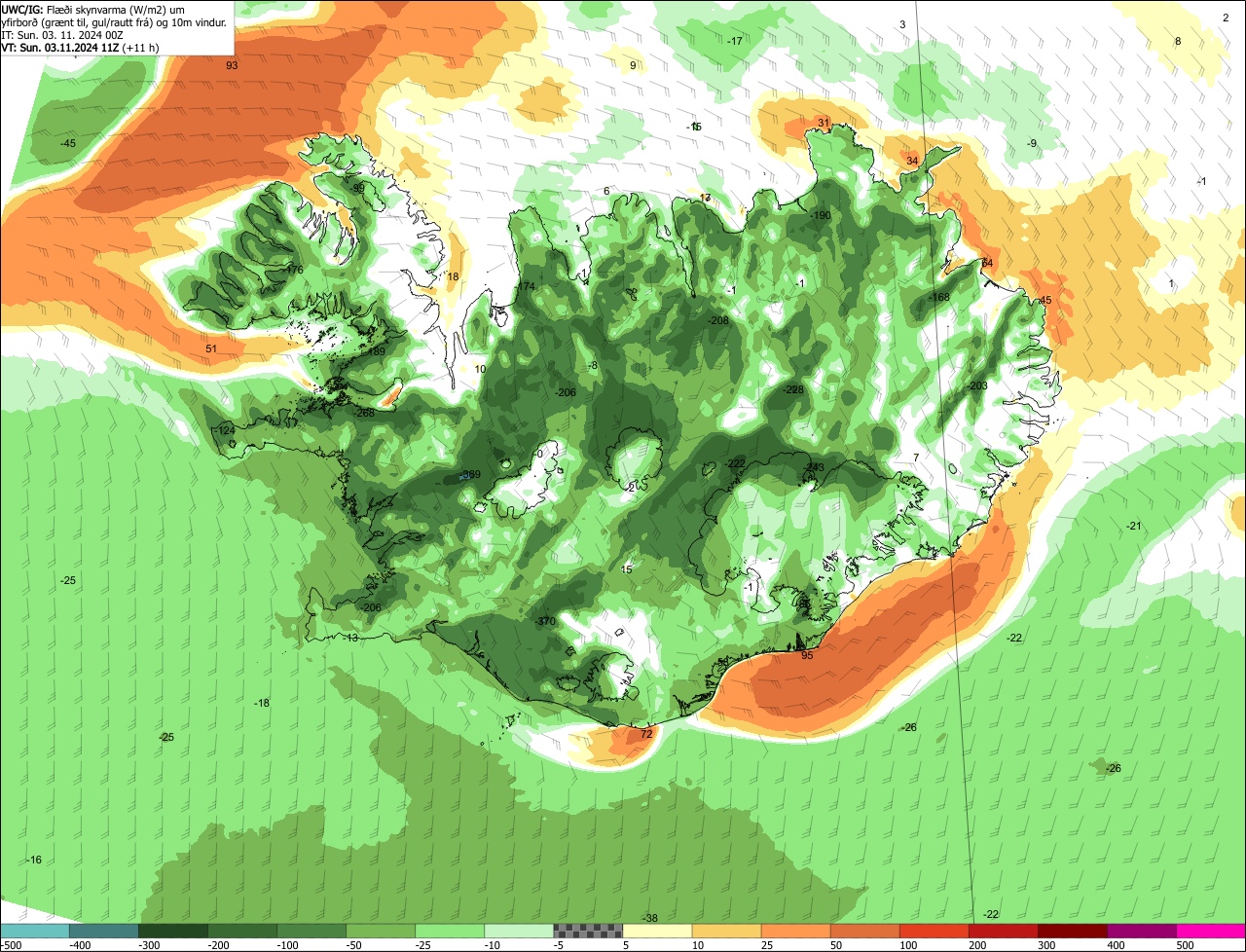Click the map value '64' on the east coast
Viewport: 1246px width, 952px height.
point(987,263)
